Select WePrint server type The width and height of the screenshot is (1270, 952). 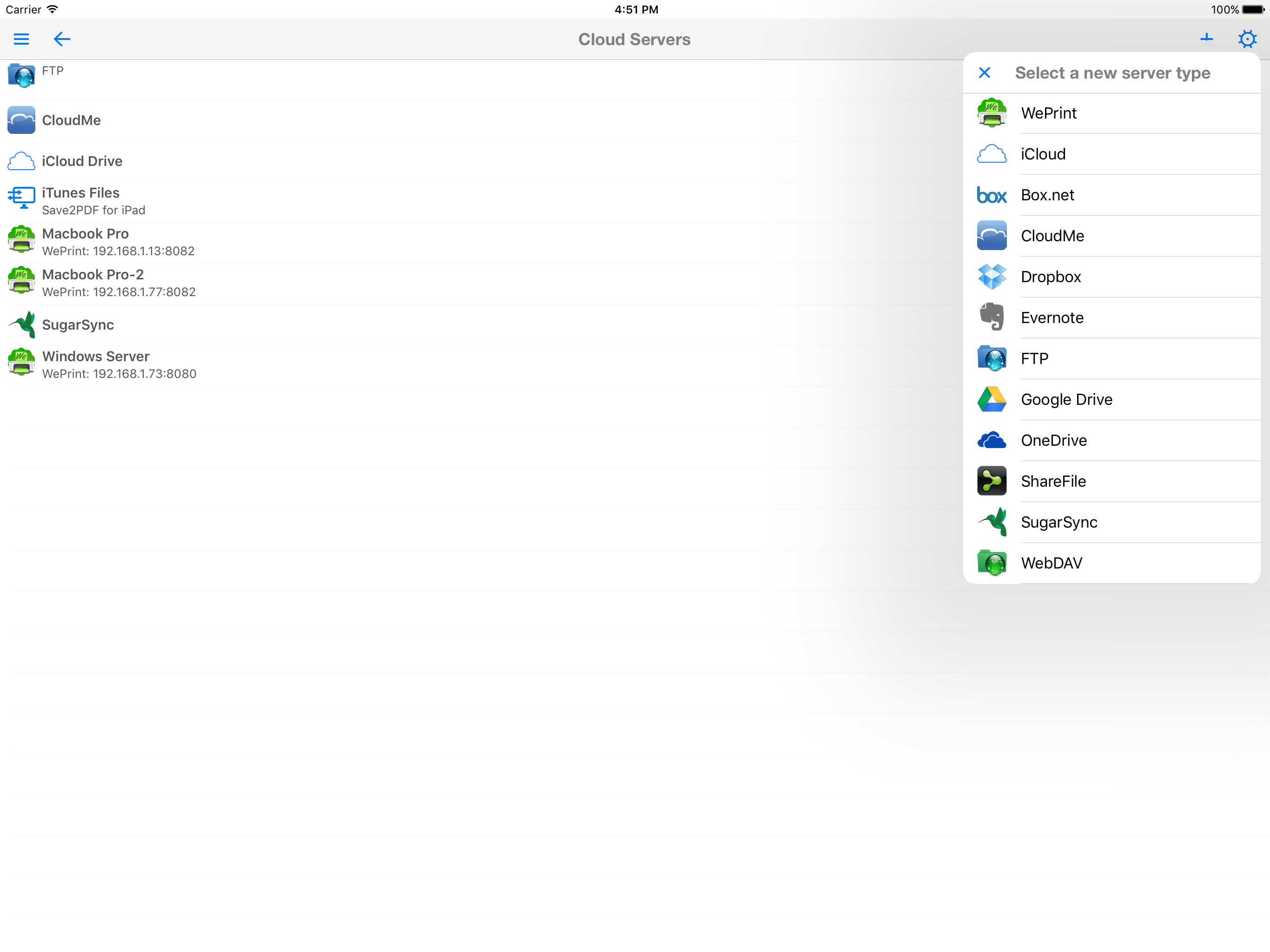pos(1048,113)
